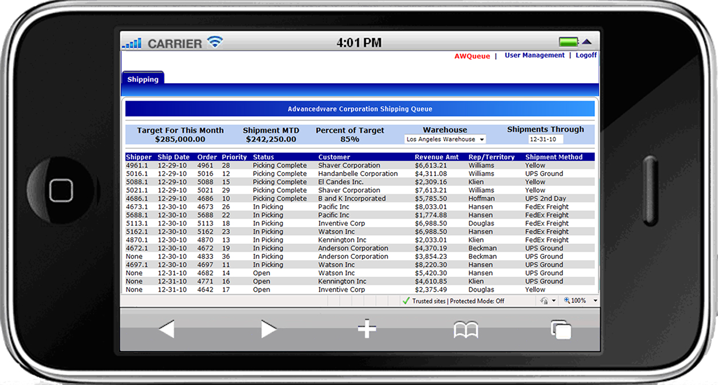
Task: Click UPS 2nd Day shipment method
Action: click(545, 199)
